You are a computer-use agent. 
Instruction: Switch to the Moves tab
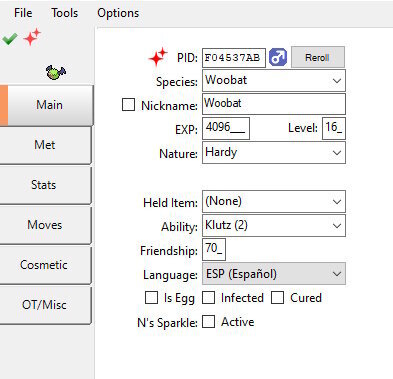pyautogui.click(x=45, y=225)
